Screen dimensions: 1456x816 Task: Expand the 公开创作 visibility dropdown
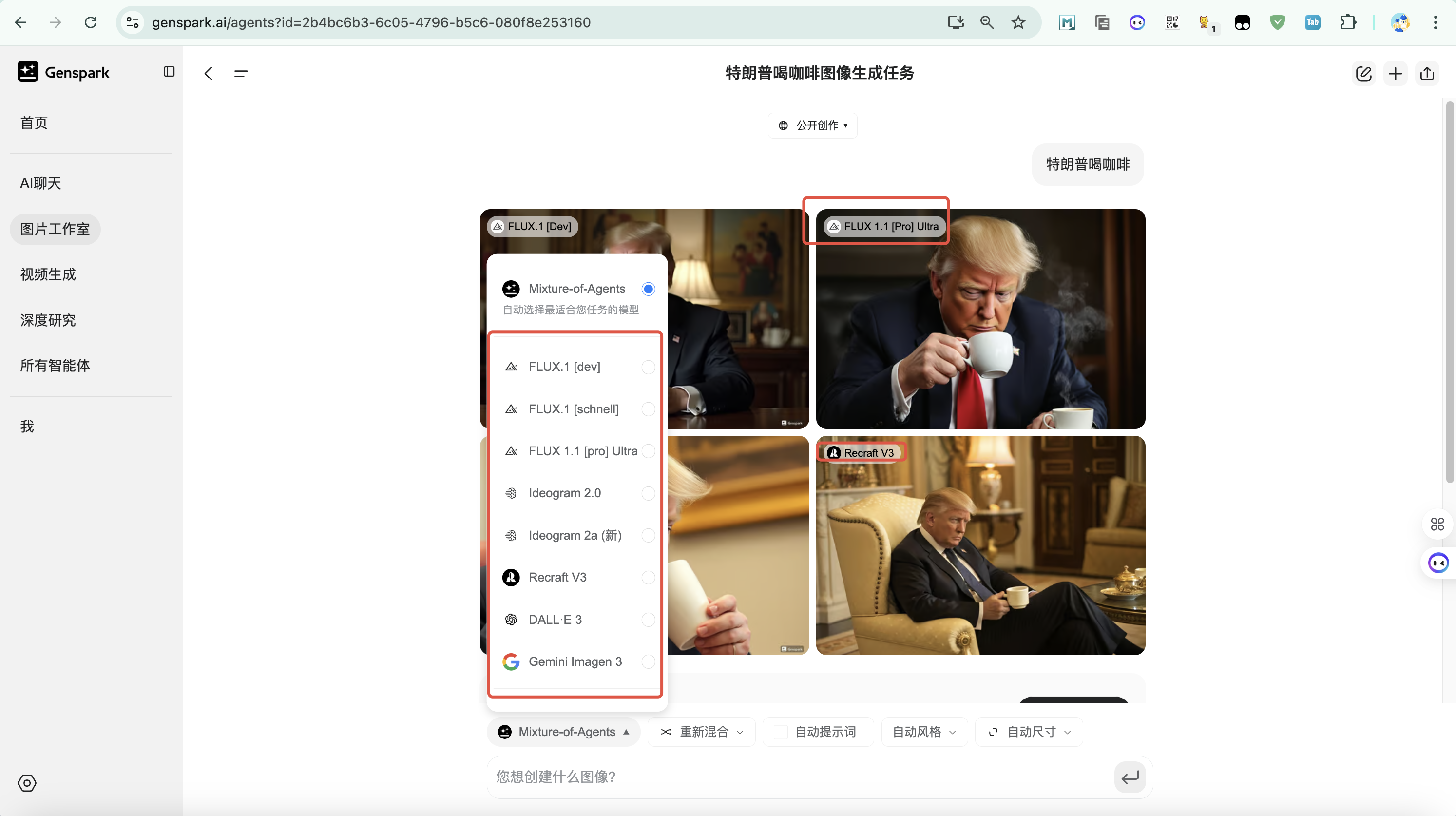812,126
